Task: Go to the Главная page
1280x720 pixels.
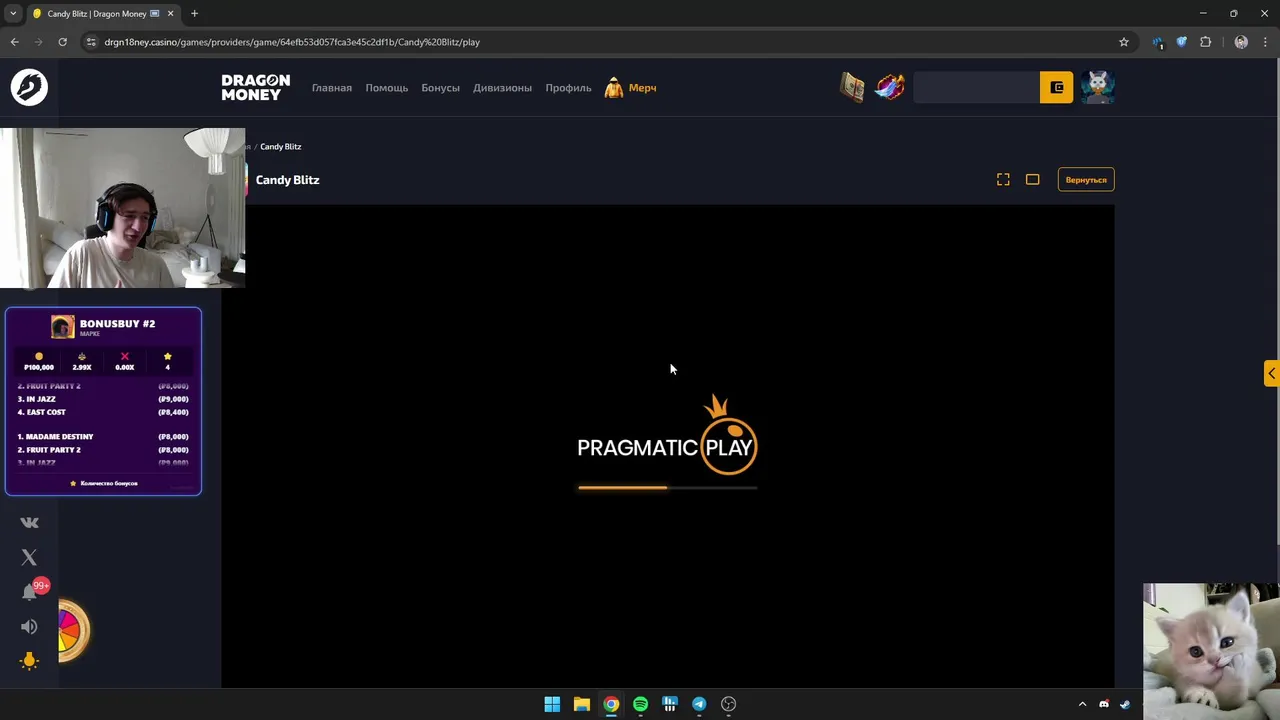Action: (332, 88)
